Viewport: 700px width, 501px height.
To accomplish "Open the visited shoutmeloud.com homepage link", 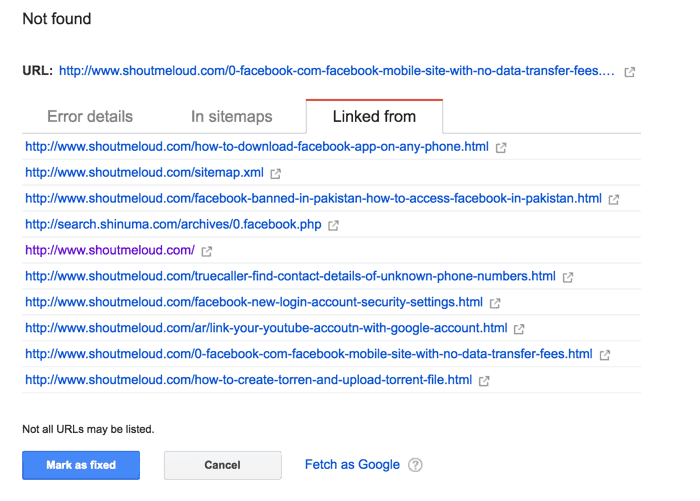I will click(x=110, y=251).
